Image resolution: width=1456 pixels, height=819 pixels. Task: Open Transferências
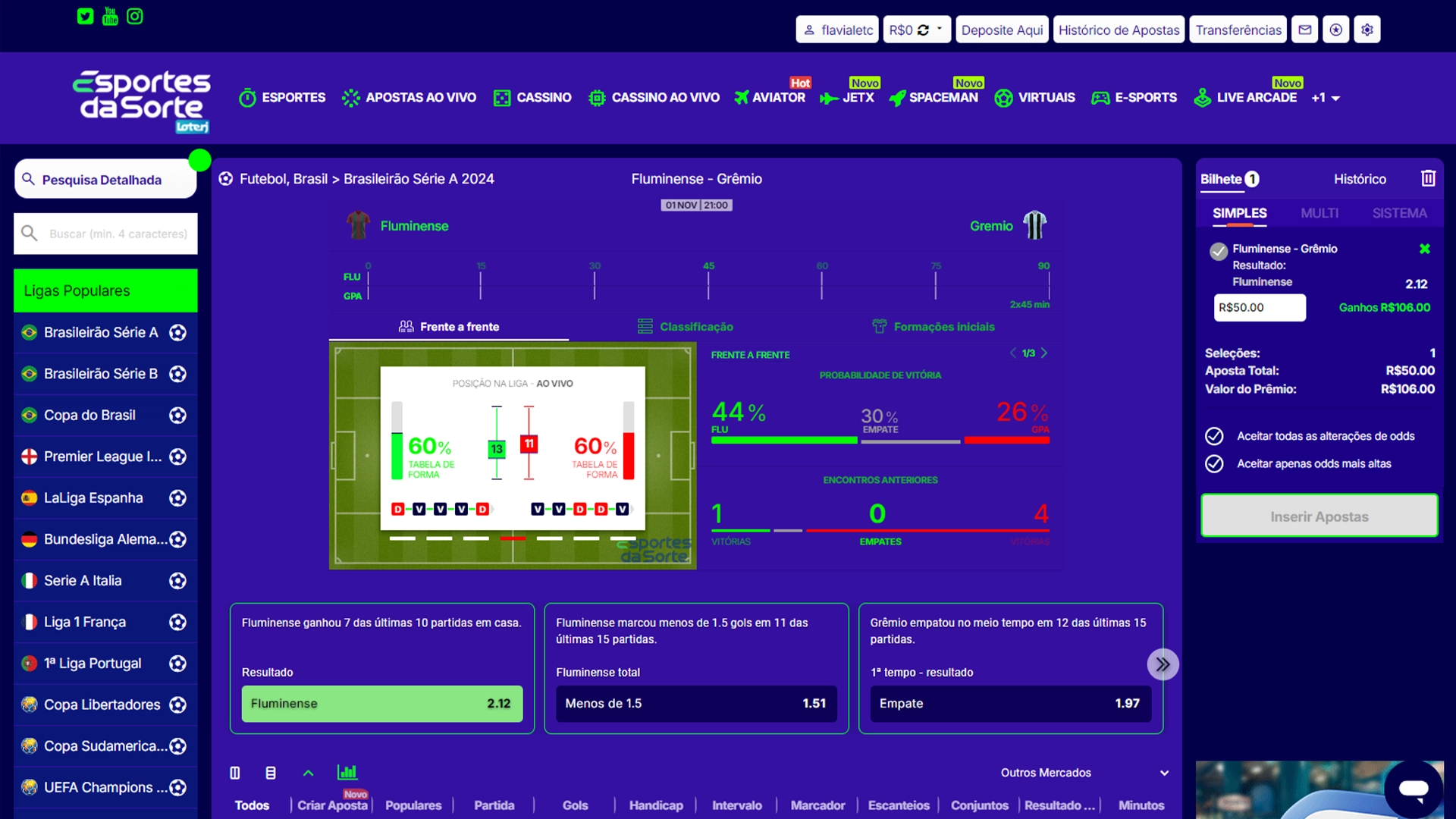(1238, 30)
